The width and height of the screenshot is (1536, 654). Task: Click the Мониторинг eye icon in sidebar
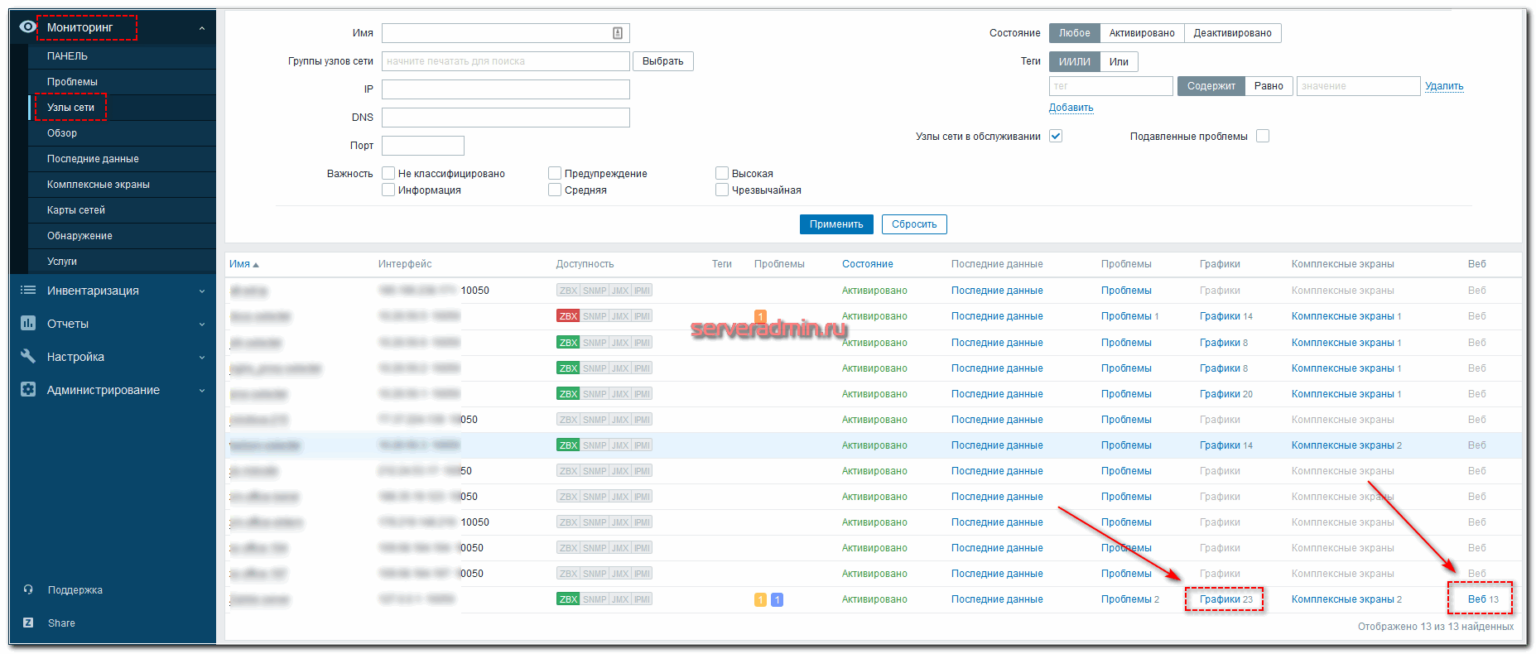(27, 27)
